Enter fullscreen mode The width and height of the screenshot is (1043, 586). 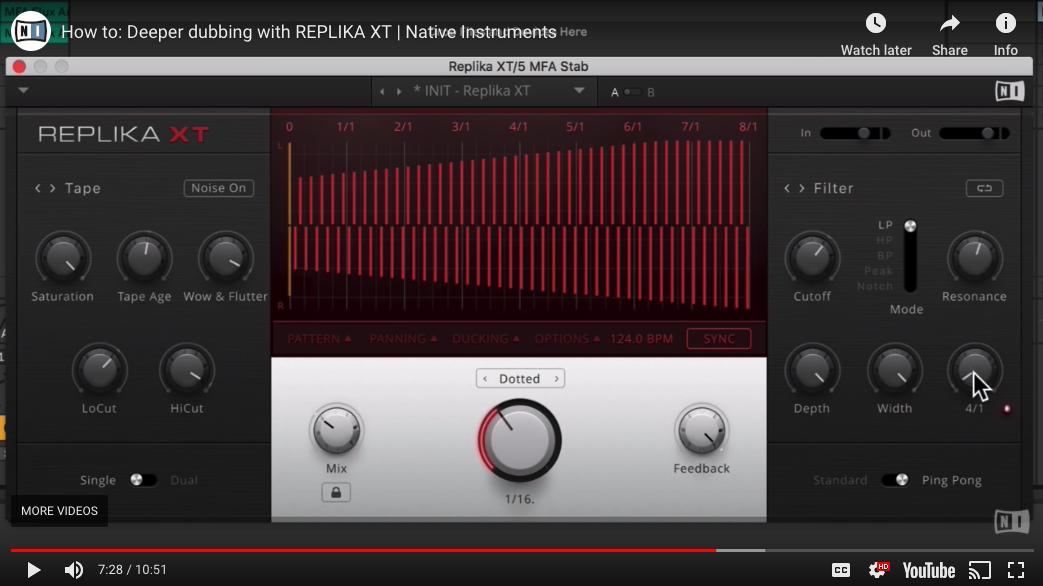point(1016,570)
